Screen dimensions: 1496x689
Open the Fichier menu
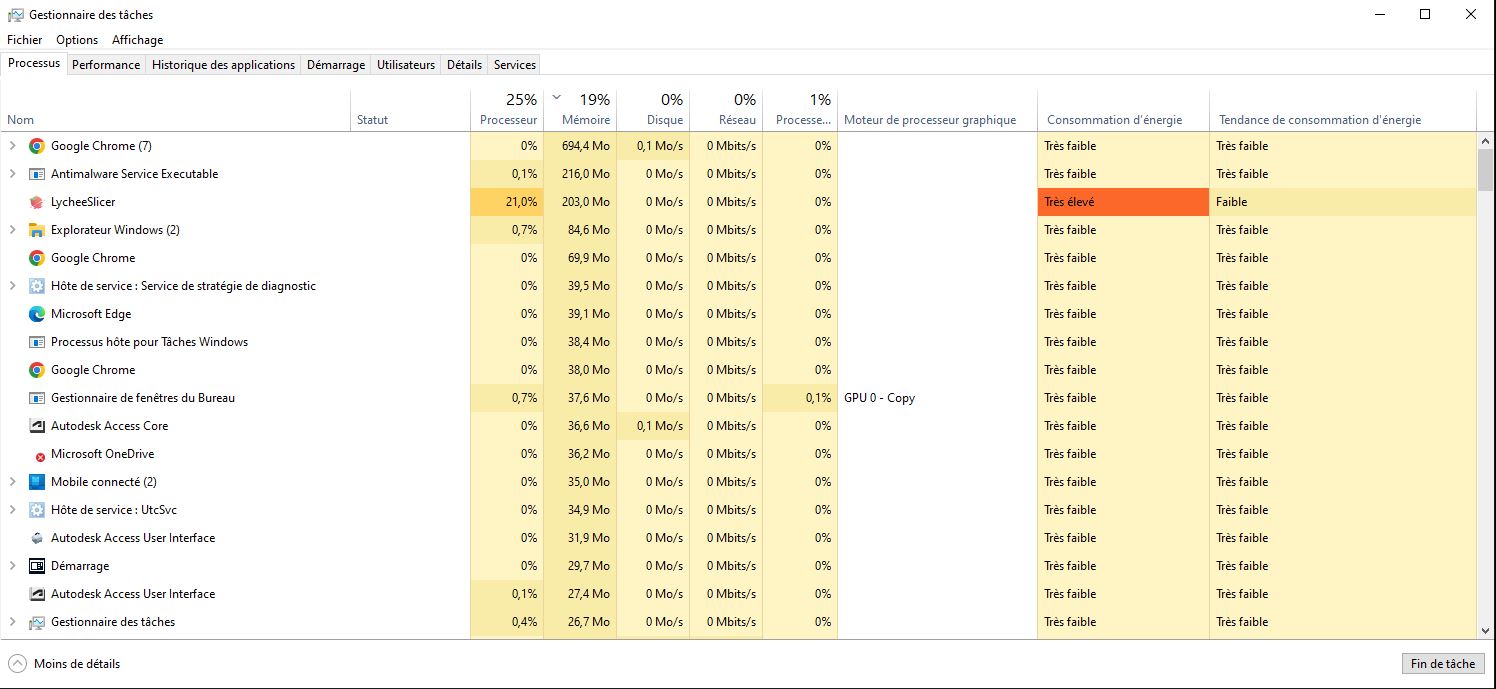coord(25,40)
